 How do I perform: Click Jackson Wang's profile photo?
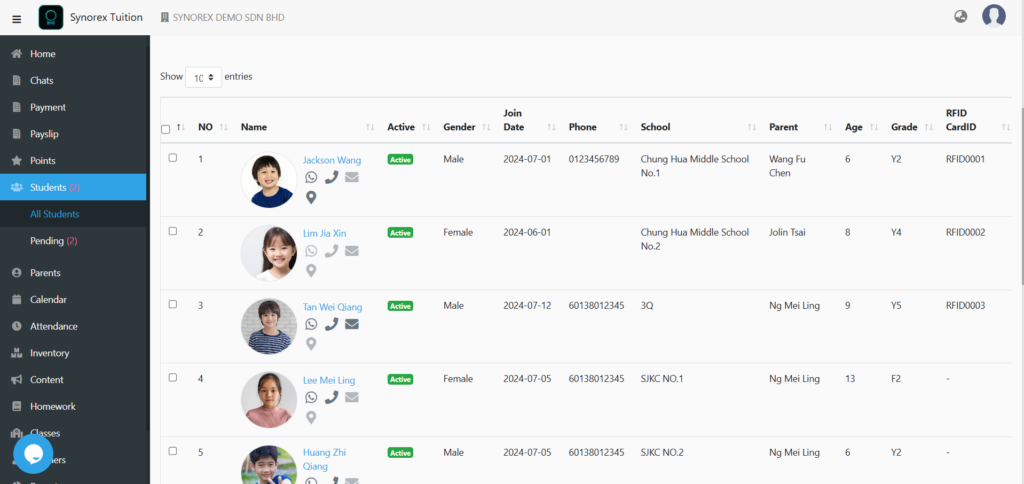coord(268,180)
